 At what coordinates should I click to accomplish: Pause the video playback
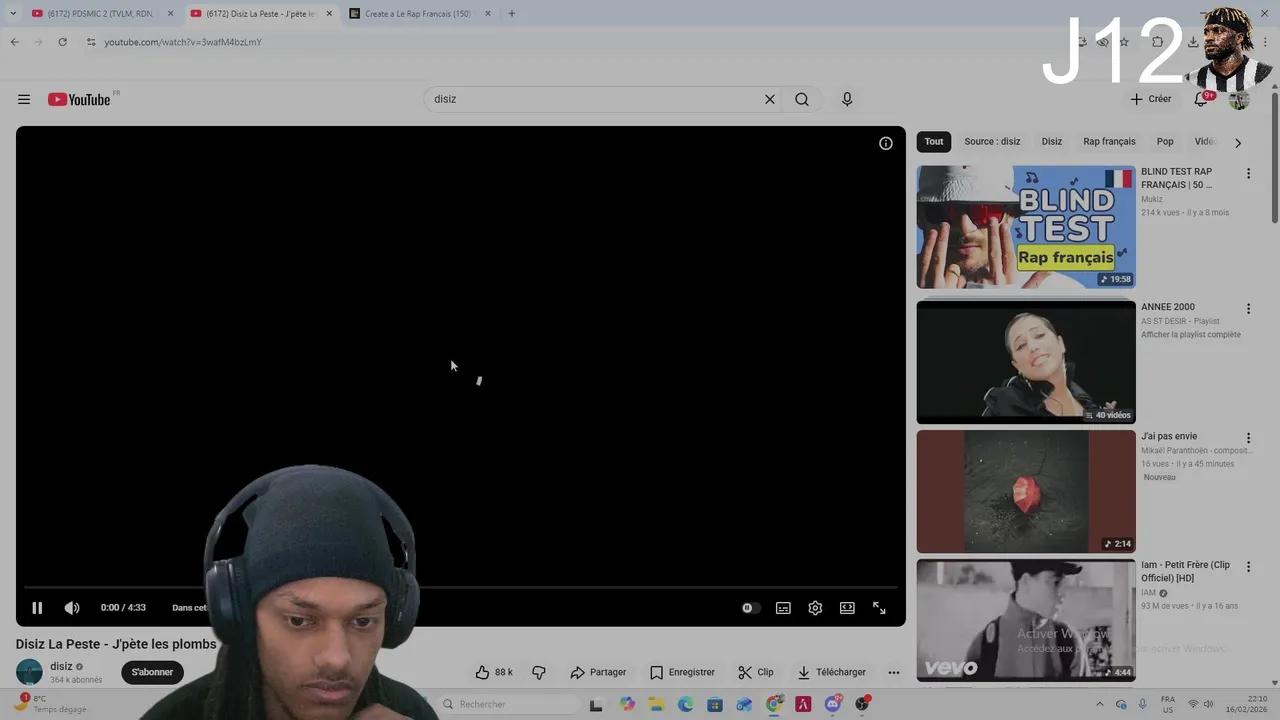click(x=37, y=608)
